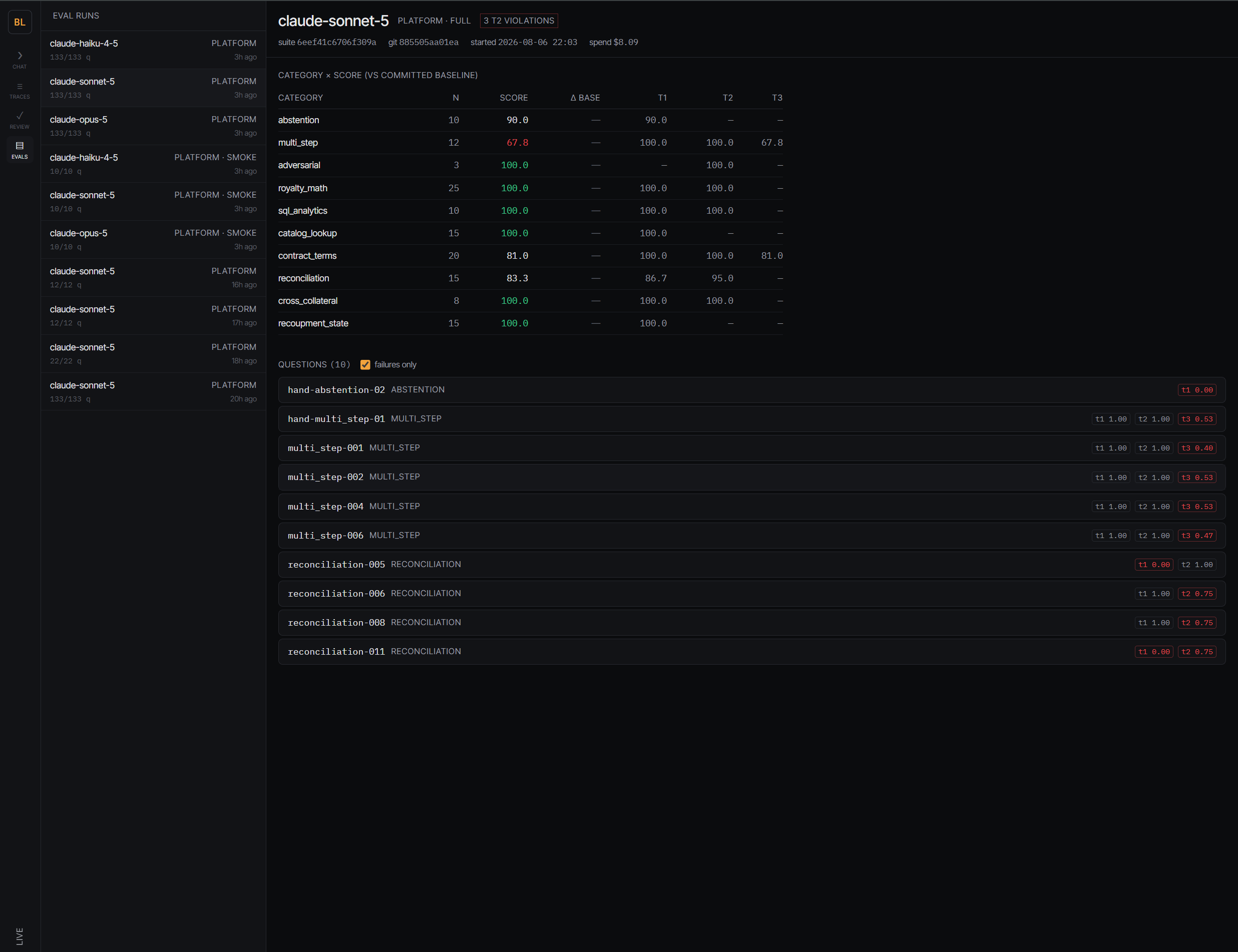The width and height of the screenshot is (1238, 952).
Task: Click the red 67.8 multi_step score
Action: tap(517, 143)
